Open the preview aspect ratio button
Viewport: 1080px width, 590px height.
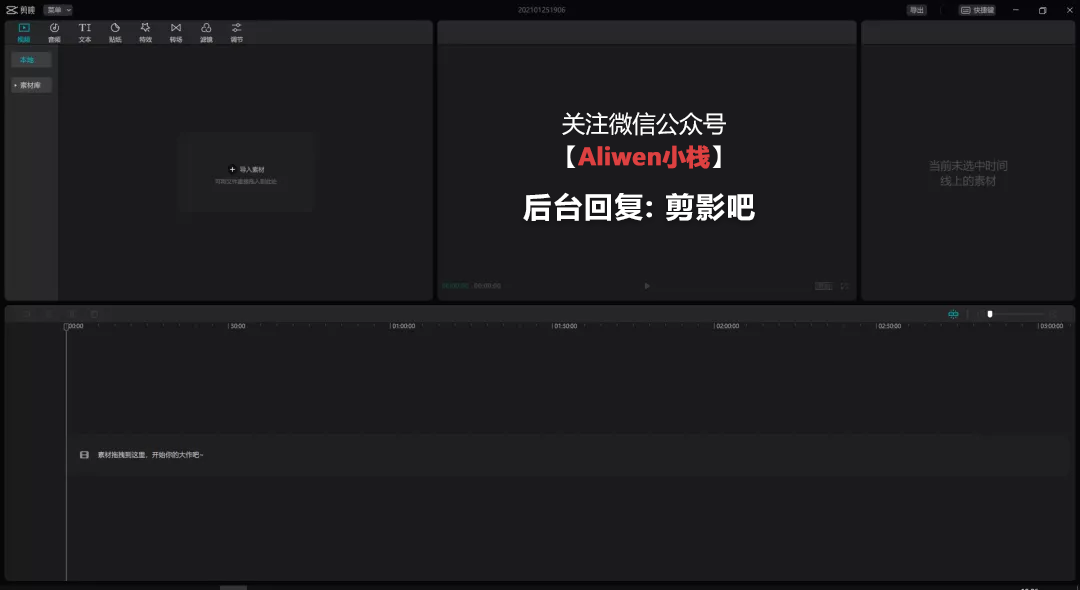tap(824, 286)
